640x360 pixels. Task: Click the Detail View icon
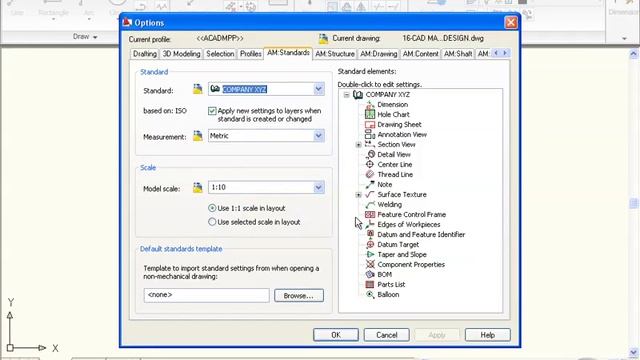click(370, 154)
